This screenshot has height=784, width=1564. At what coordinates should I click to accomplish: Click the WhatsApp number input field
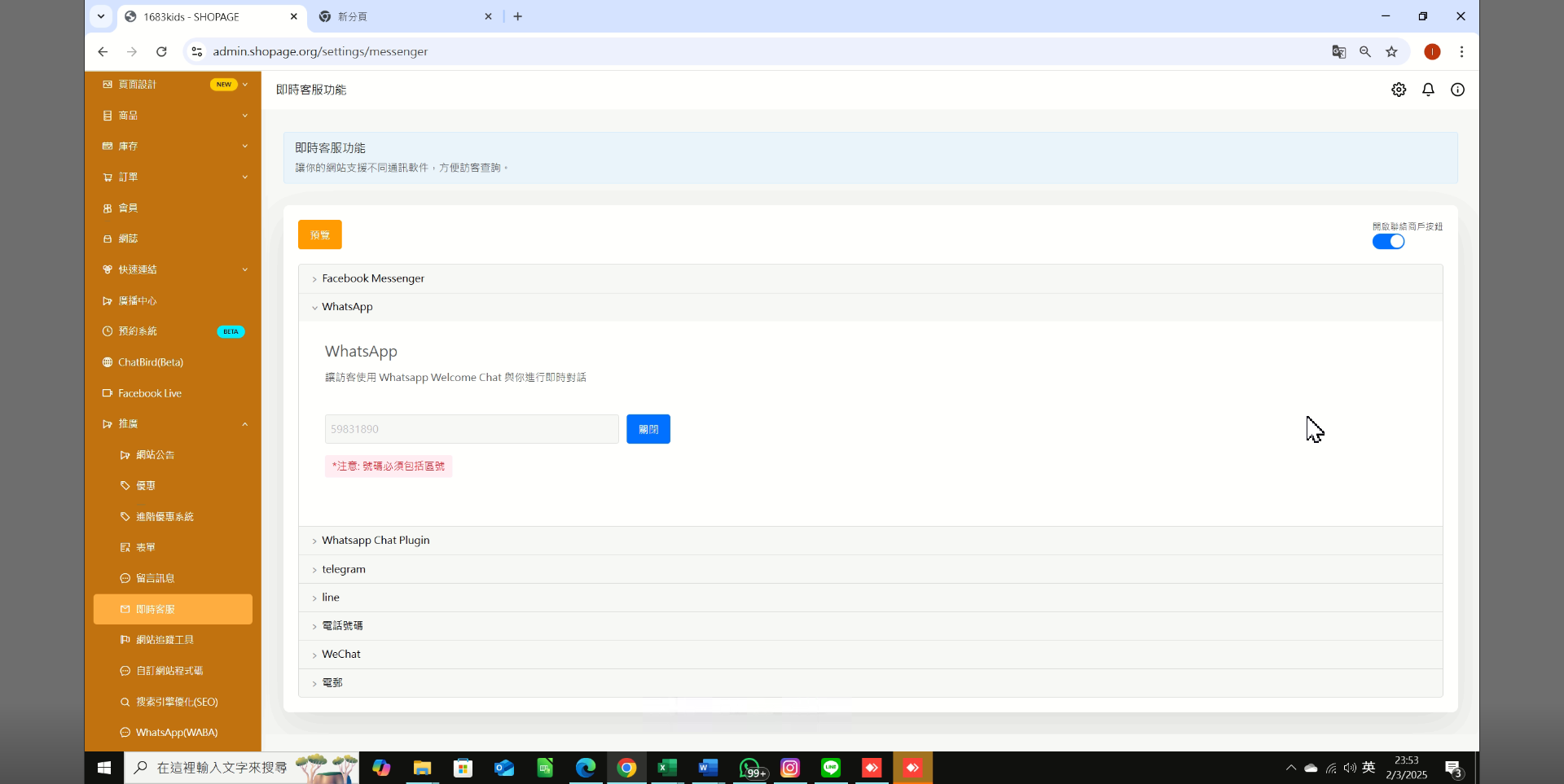tap(472, 429)
